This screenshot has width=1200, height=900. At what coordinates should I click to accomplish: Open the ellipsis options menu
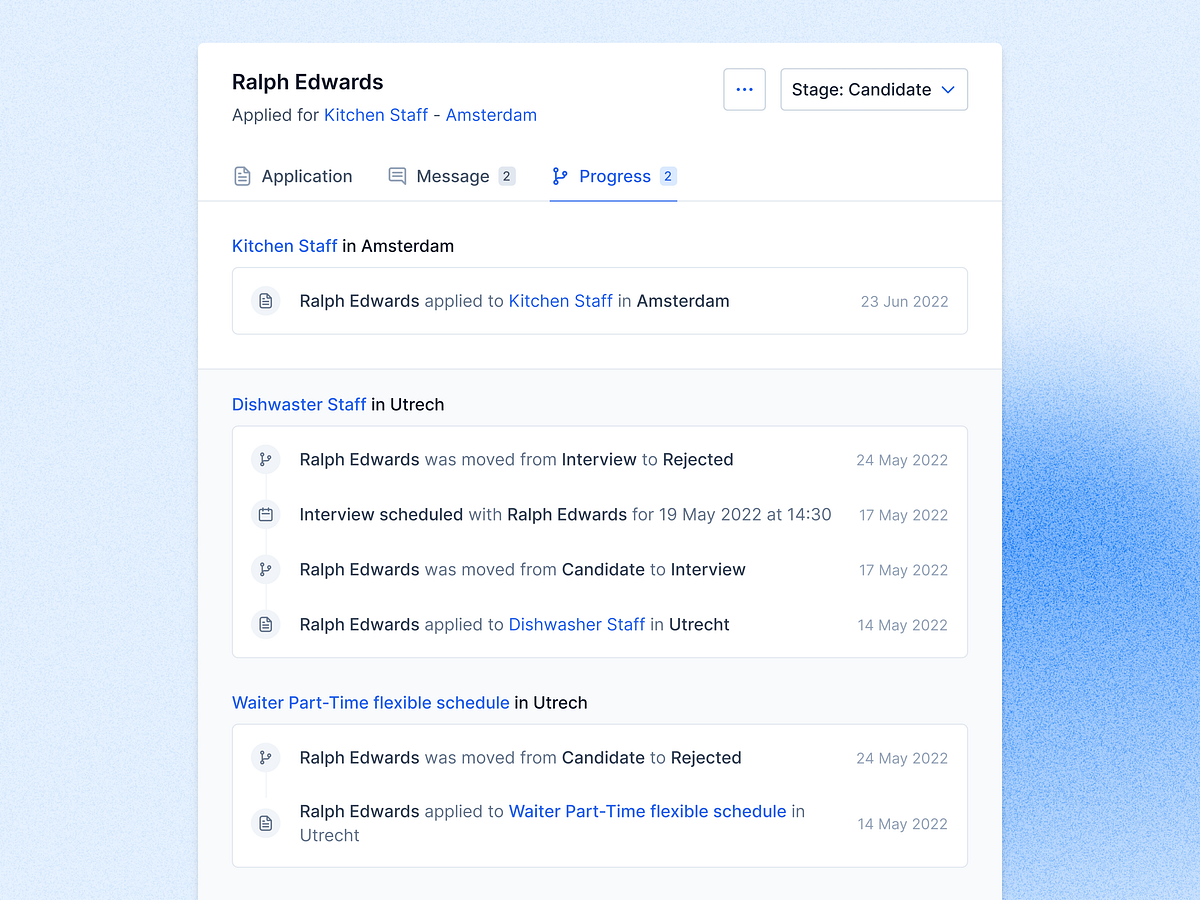[x=744, y=89]
